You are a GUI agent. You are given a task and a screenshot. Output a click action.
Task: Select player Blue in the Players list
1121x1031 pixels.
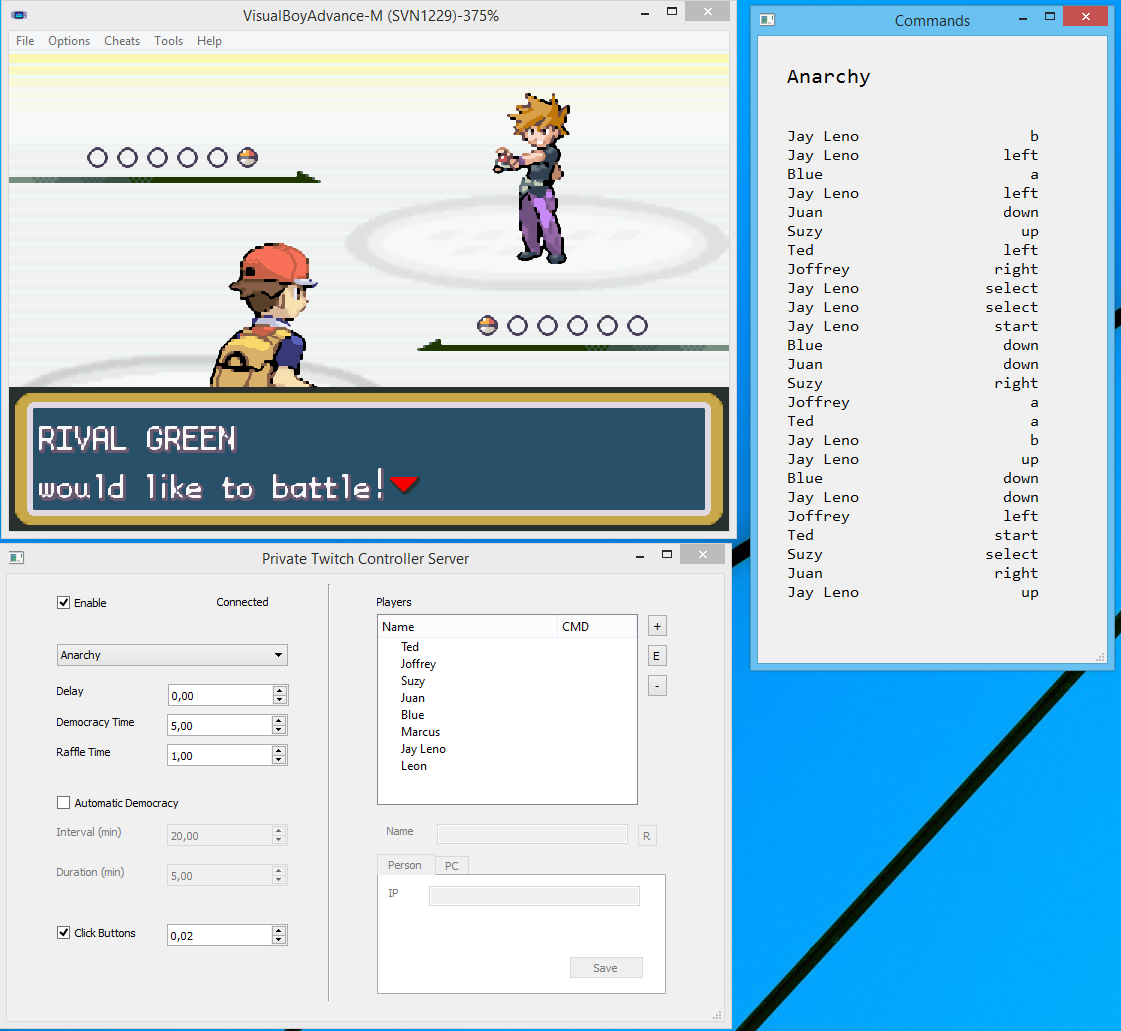[x=413, y=715]
